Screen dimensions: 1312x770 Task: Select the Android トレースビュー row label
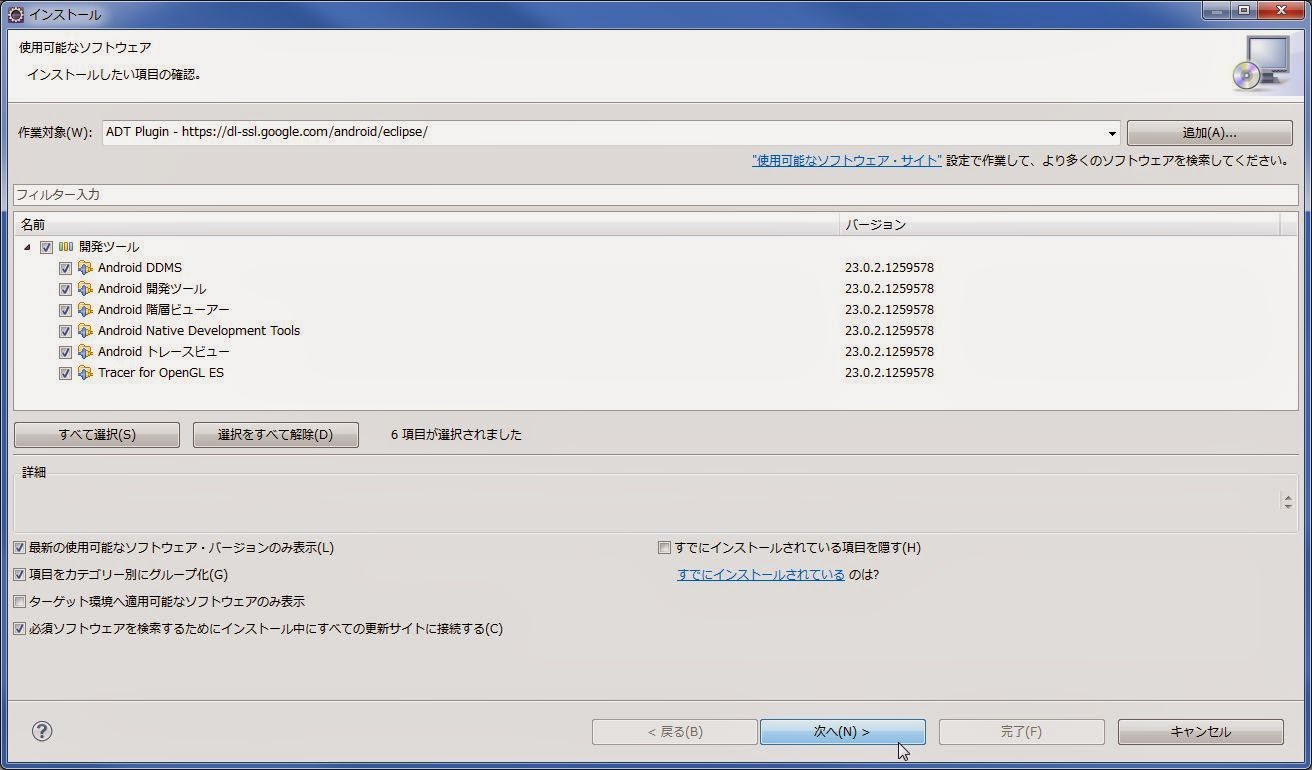pos(164,352)
